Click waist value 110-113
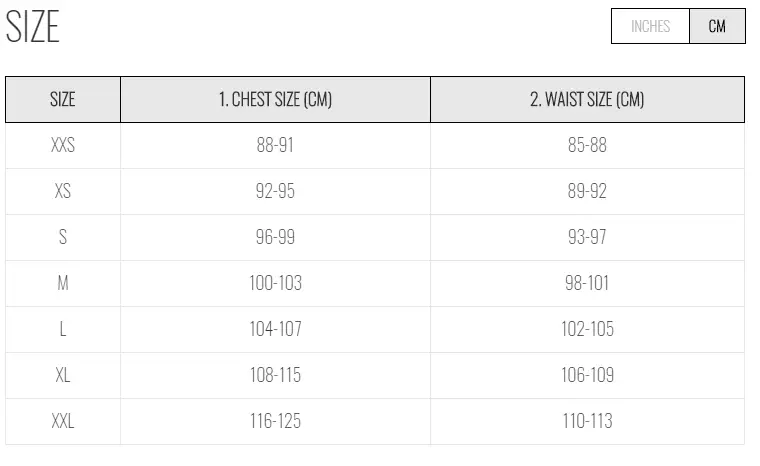The width and height of the screenshot is (760, 466). (x=587, y=421)
